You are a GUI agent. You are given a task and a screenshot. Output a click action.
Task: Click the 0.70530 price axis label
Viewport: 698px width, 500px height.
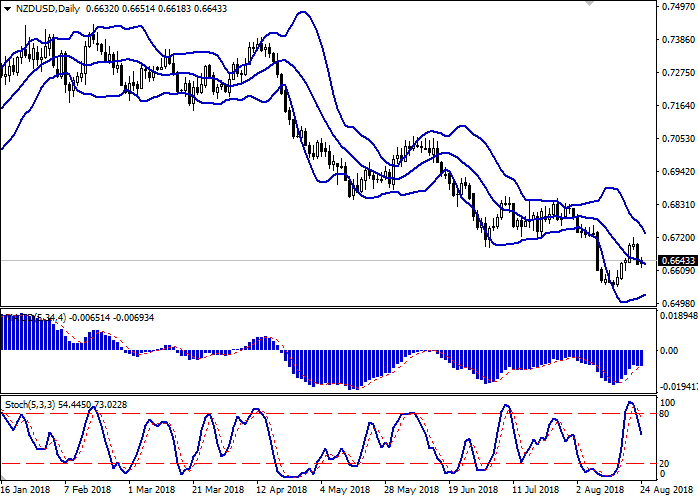677,139
